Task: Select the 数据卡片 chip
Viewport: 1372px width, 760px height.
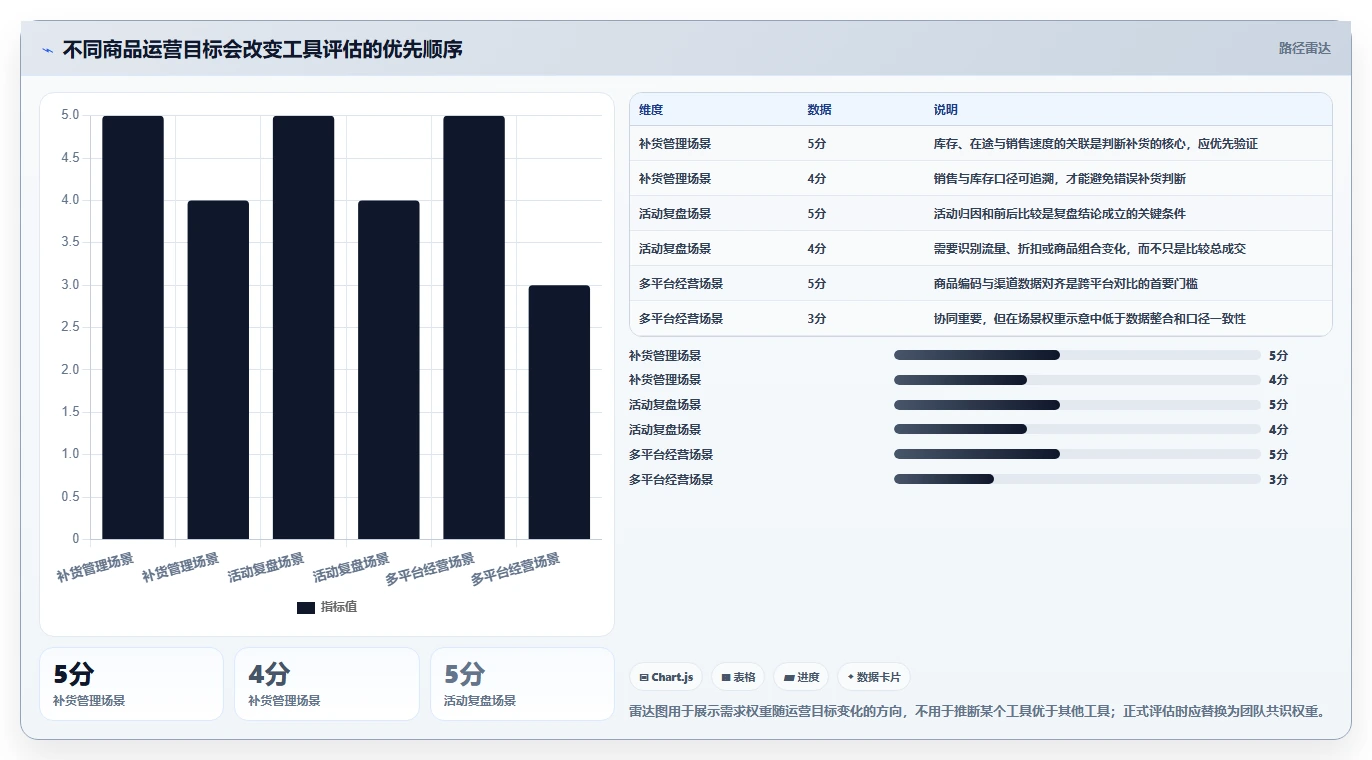Action: point(874,677)
